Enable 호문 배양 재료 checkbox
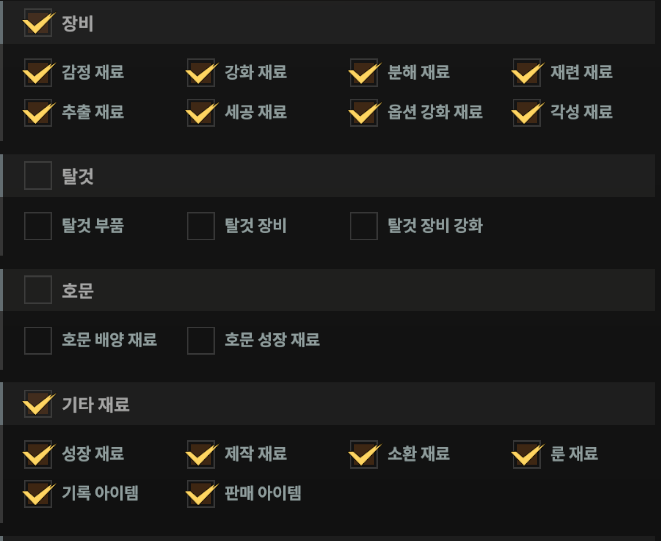The width and height of the screenshot is (661, 541). point(38,340)
